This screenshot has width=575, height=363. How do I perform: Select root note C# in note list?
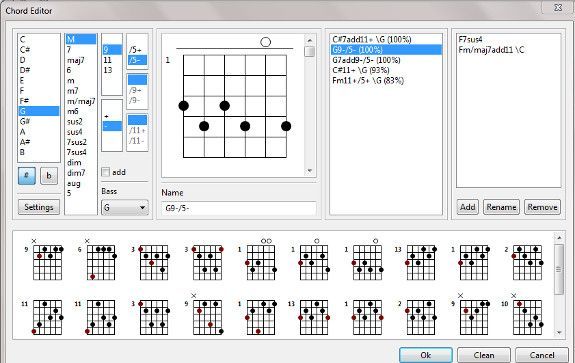coord(39,50)
